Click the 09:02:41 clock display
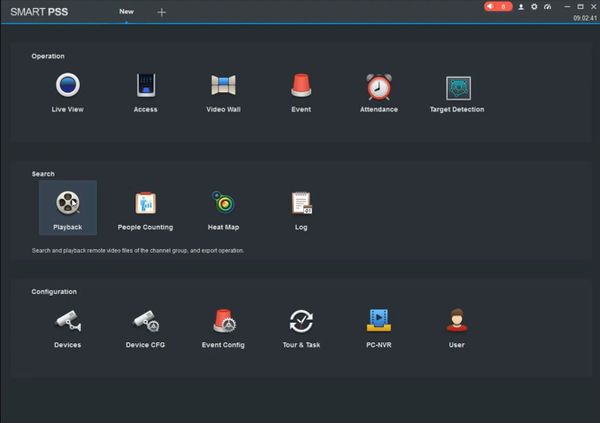The image size is (600, 423). [x=585, y=18]
